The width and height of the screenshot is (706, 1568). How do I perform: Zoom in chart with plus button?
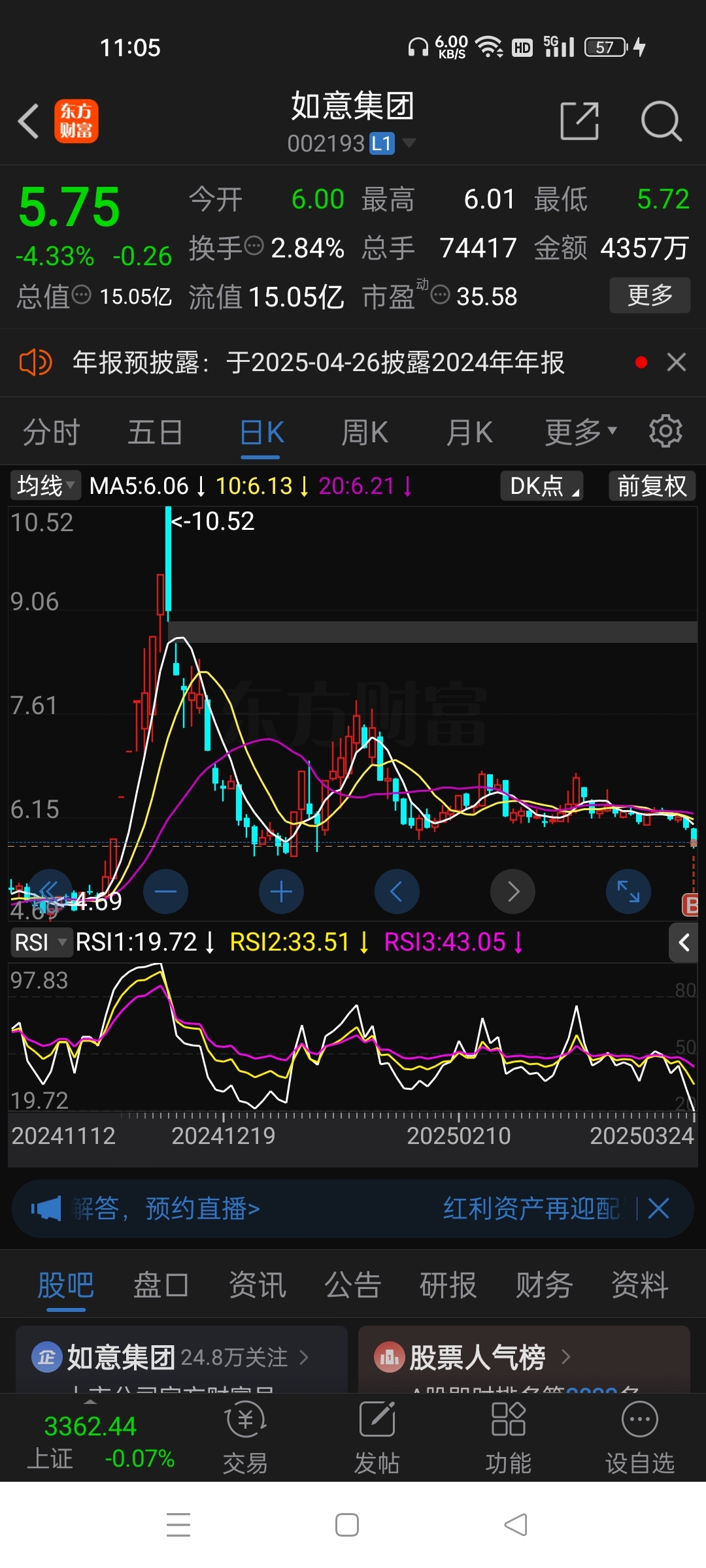pos(281,891)
